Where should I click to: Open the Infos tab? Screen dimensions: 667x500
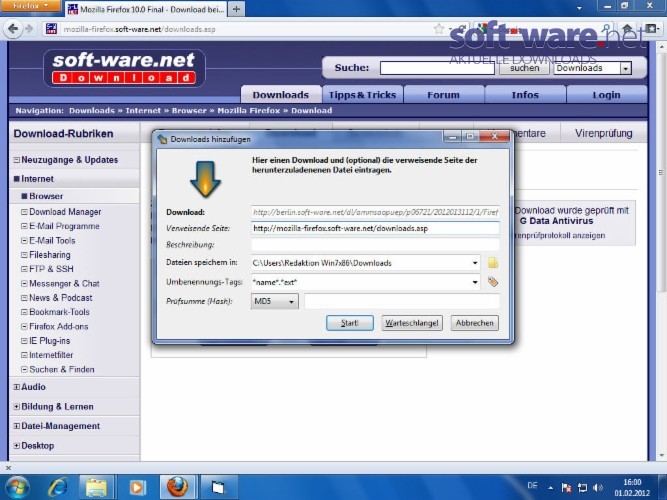[x=525, y=94]
